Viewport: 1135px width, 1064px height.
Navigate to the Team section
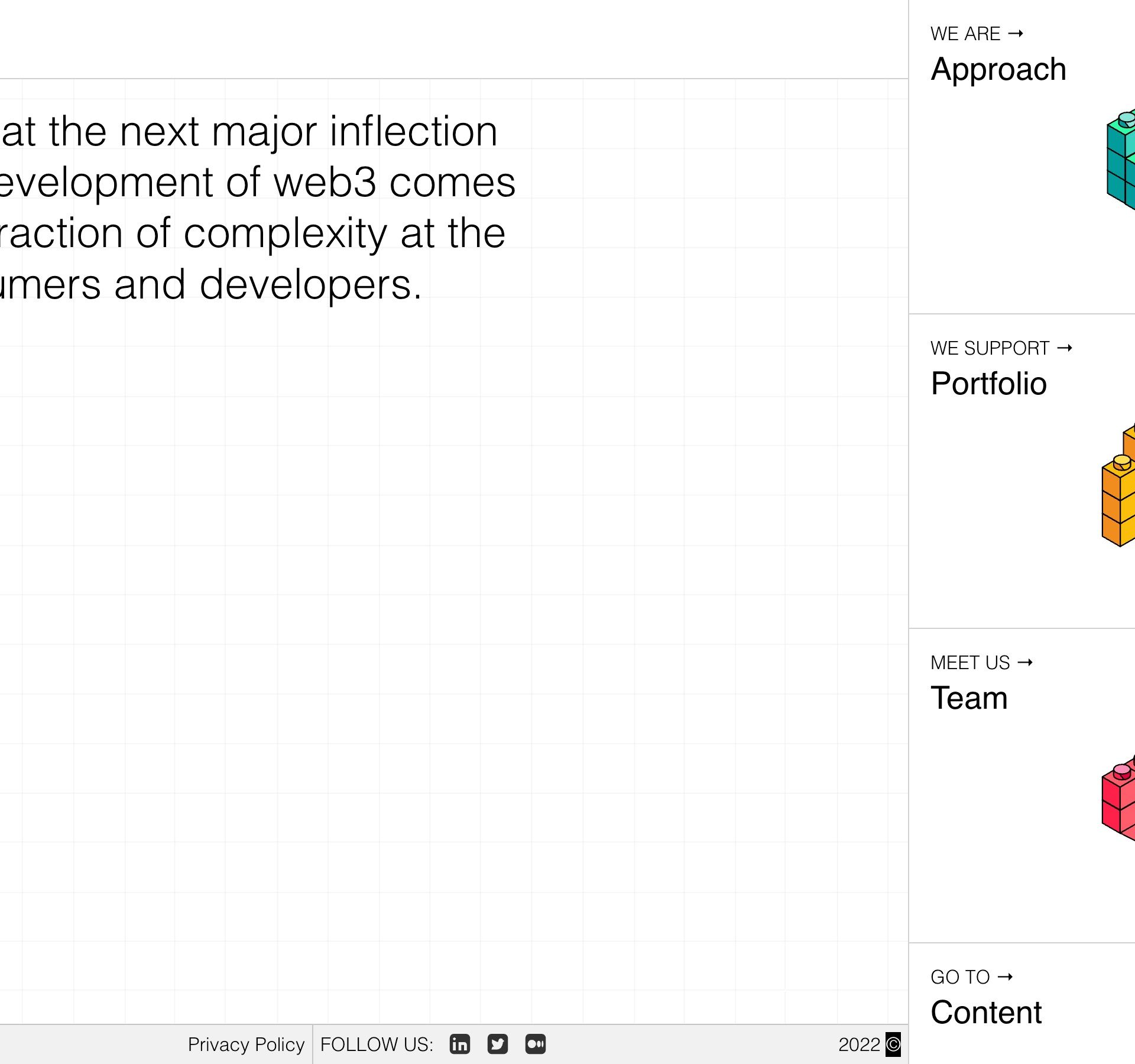[969, 698]
